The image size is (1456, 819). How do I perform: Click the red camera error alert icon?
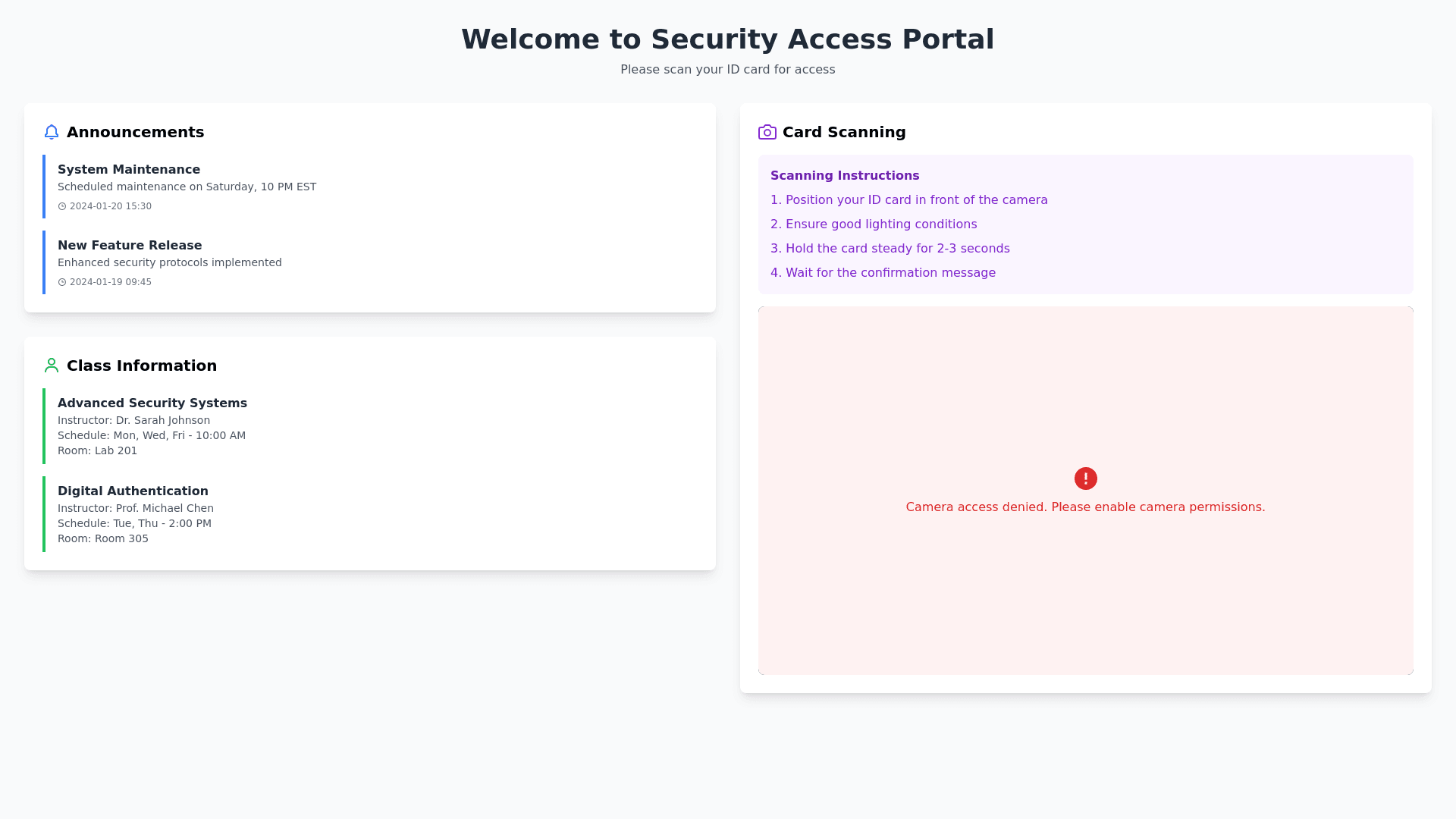tap(1085, 479)
